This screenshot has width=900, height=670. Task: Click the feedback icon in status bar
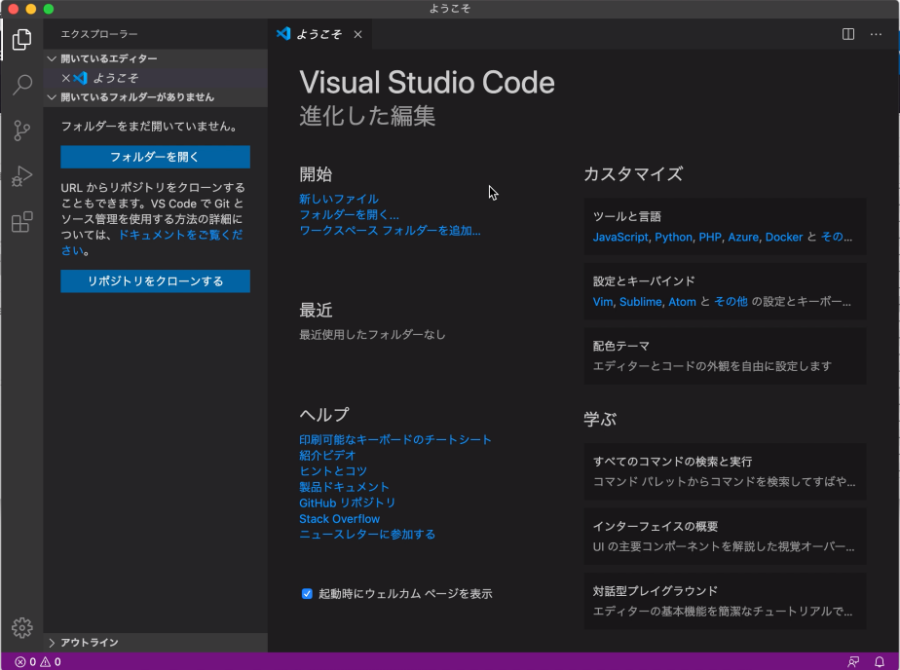coord(854,662)
